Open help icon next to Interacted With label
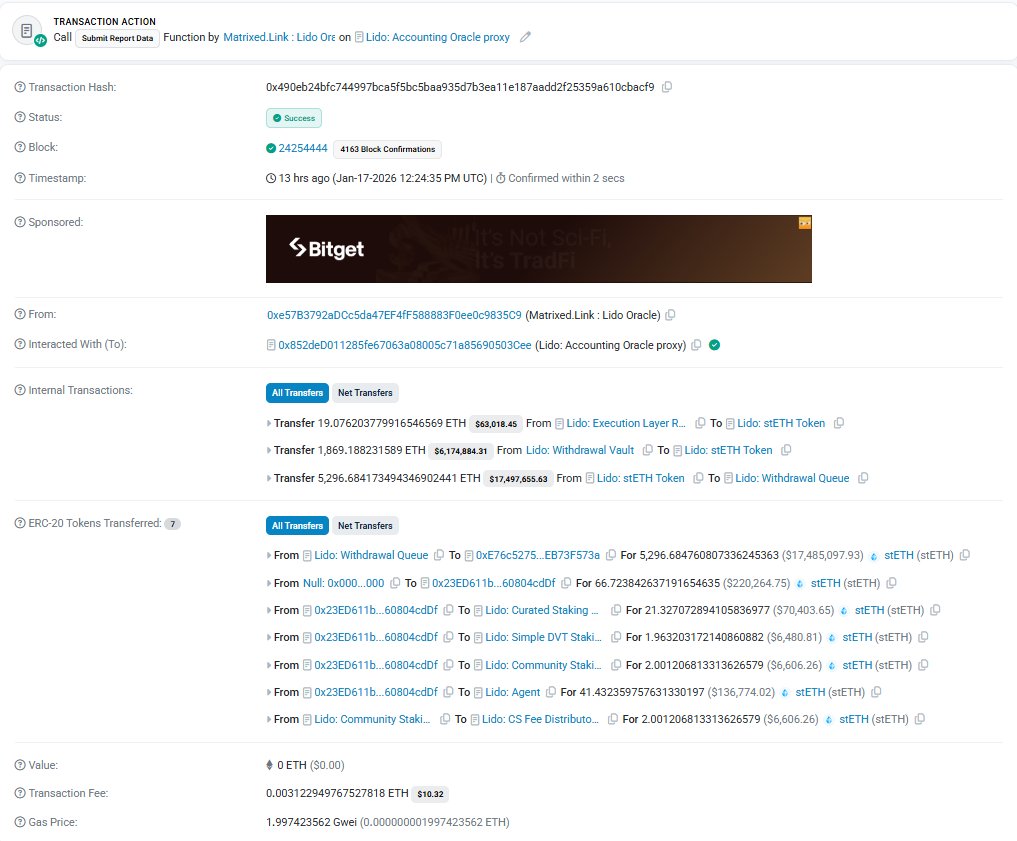 coord(20,344)
